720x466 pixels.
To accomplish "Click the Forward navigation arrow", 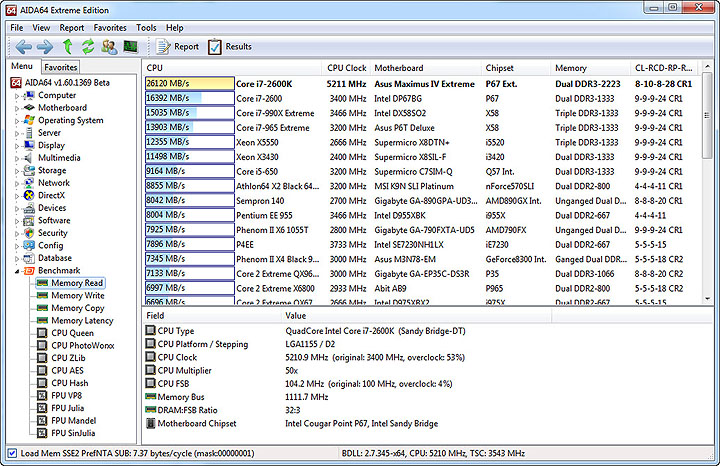I will pos(44,46).
